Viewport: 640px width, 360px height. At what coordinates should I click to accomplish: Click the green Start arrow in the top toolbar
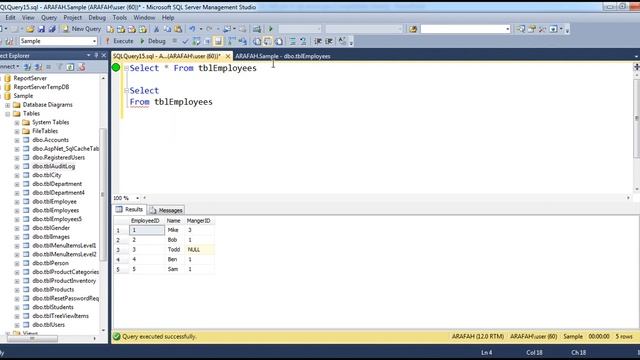271,29
